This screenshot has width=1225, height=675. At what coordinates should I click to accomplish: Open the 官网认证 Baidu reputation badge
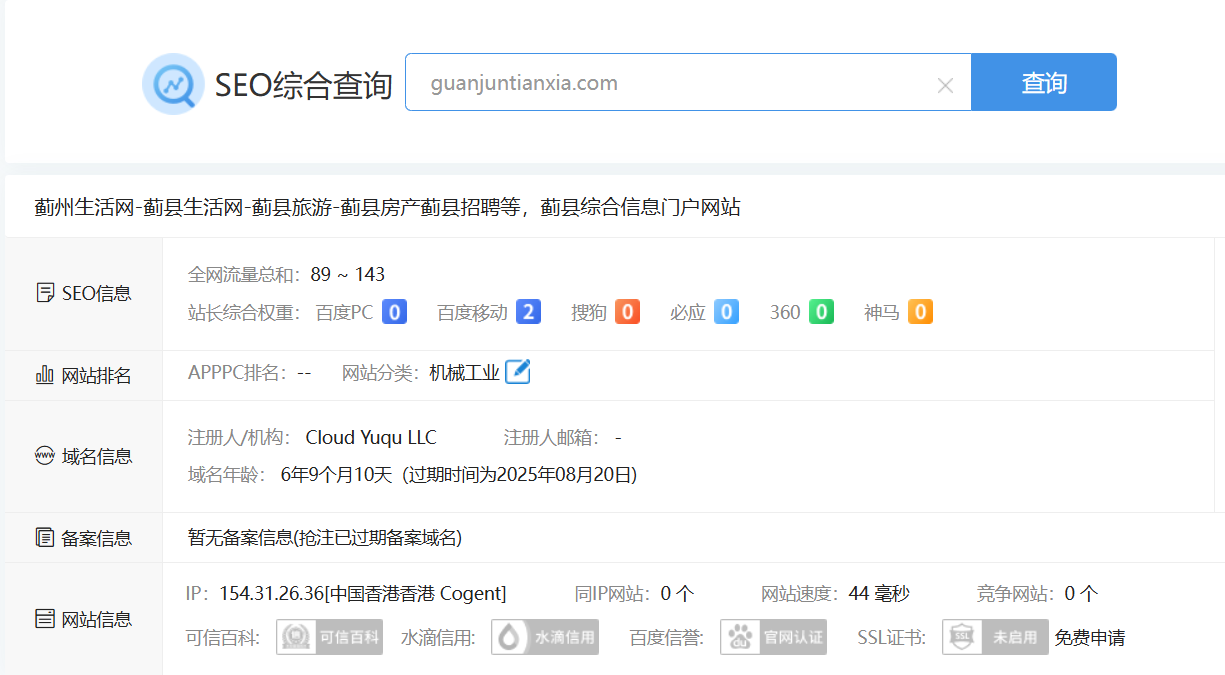coord(773,637)
